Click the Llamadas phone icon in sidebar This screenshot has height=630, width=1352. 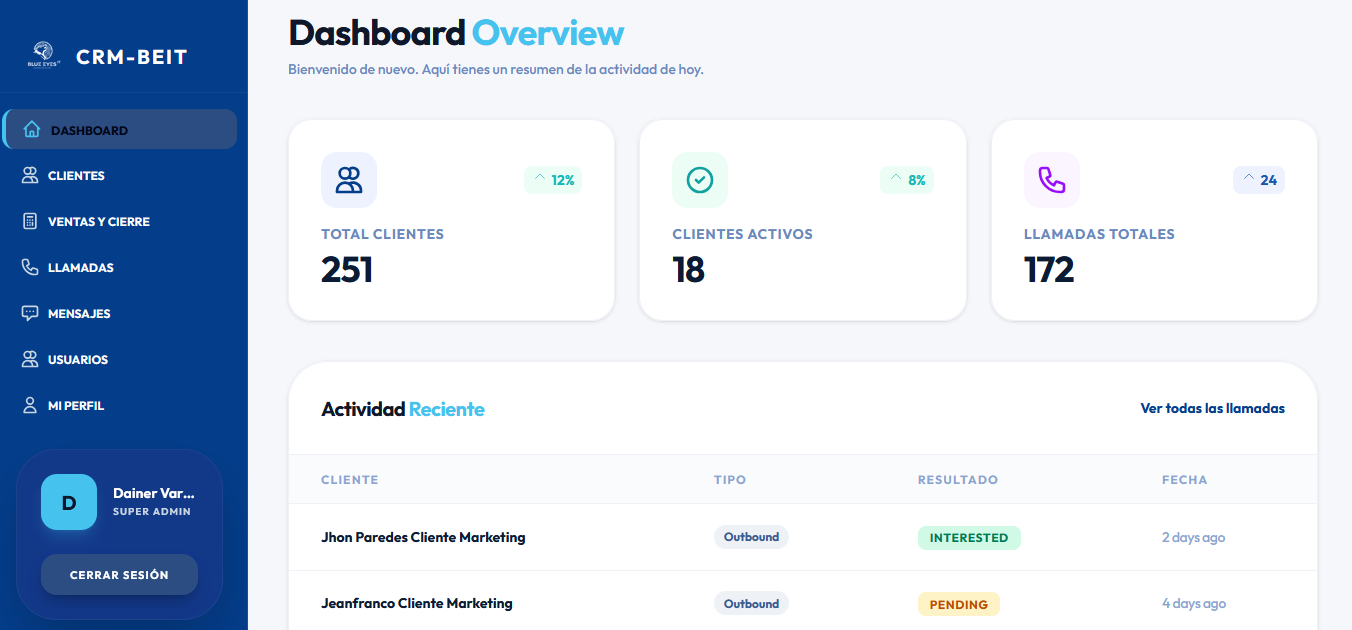(30, 268)
